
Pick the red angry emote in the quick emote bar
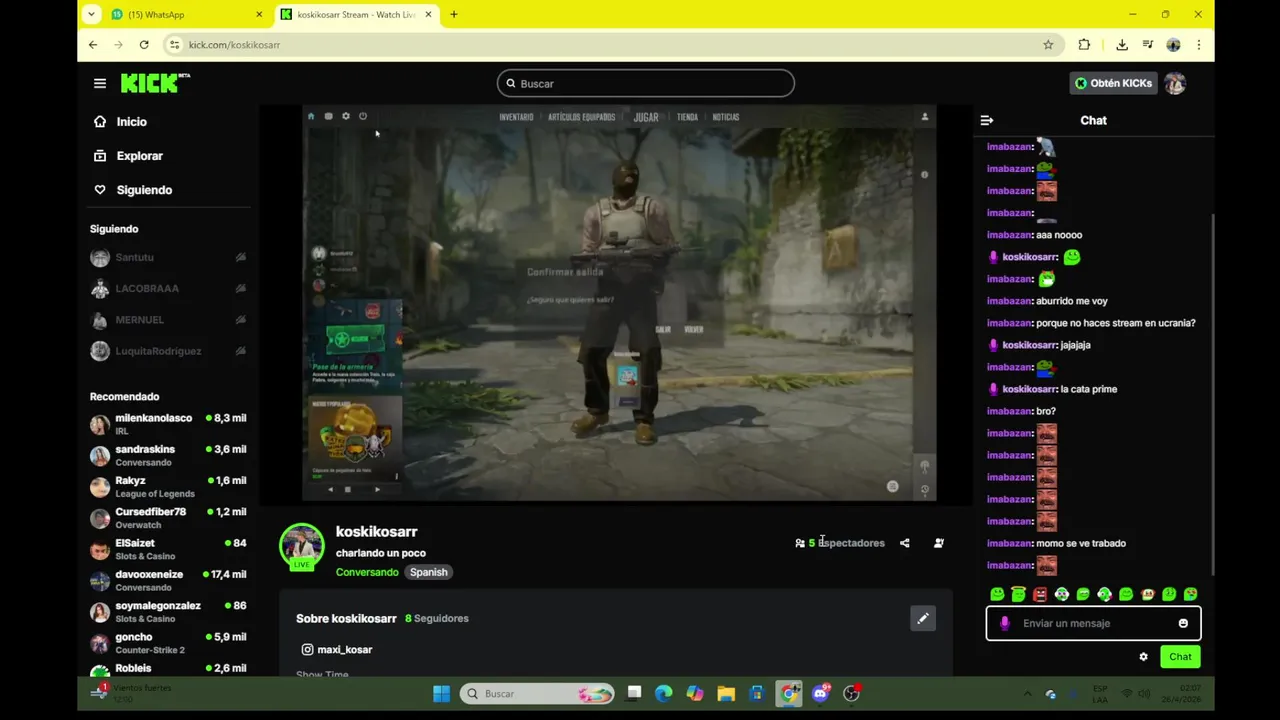click(1040, 594)
